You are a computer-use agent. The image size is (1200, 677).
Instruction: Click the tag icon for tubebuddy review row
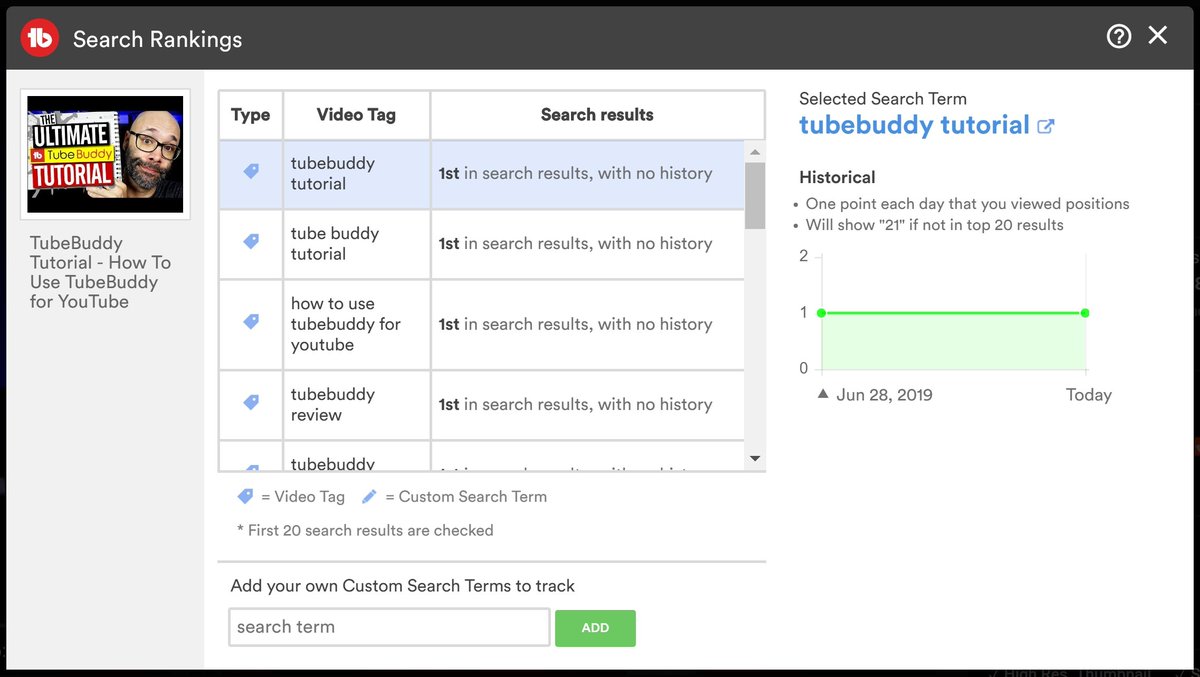click(x=251, y=402)
